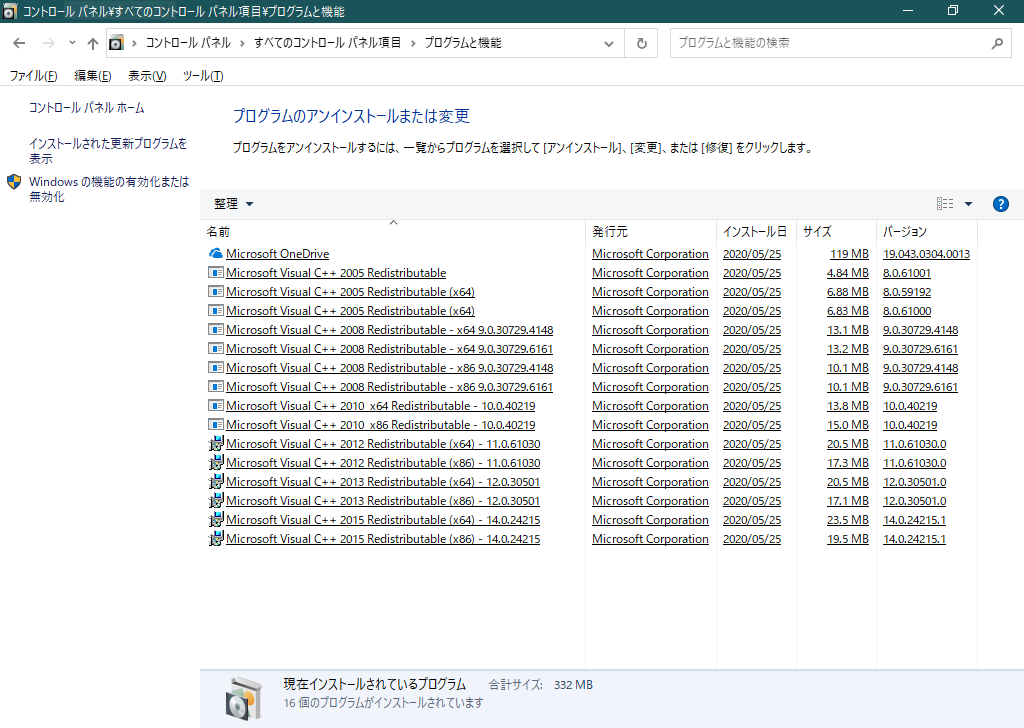Sort by 名前 column header

coord(393,232)
